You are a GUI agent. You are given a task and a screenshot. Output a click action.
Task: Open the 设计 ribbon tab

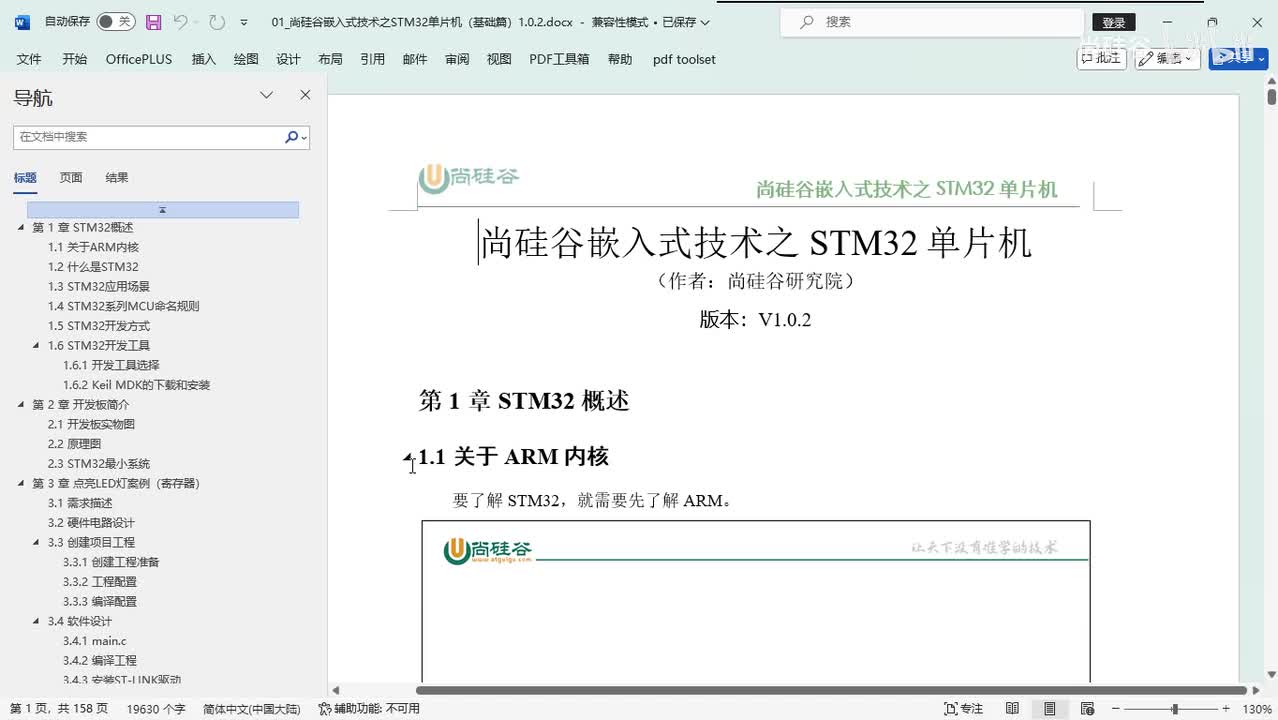point(288,59)
